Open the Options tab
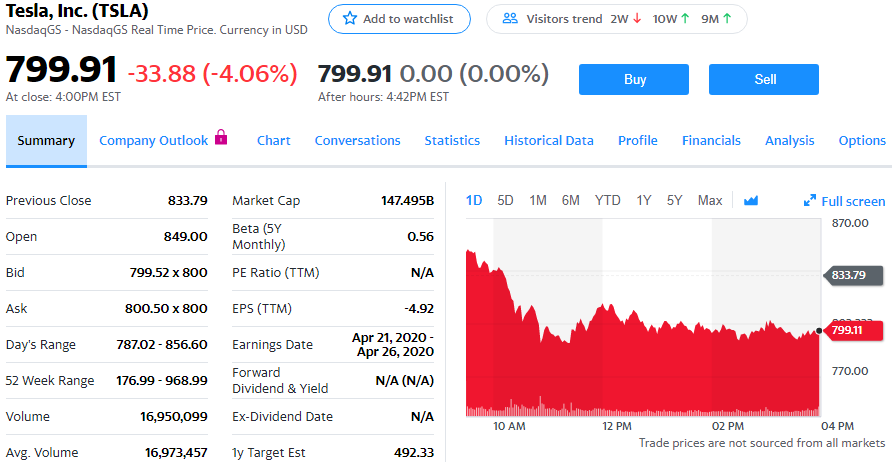The height and width of the screenshot is (462, 892). [x=862, y=141]
